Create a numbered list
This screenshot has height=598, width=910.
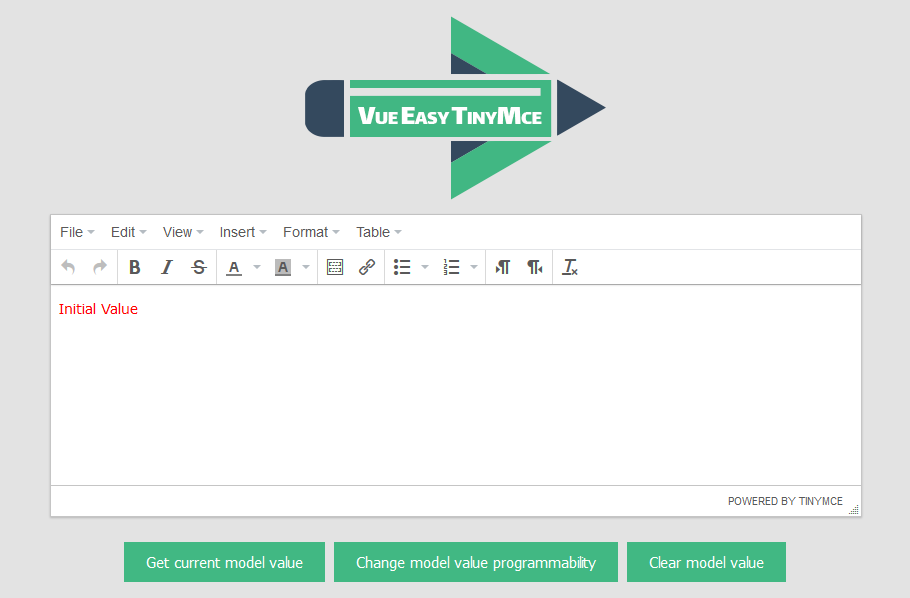point(451,267)
